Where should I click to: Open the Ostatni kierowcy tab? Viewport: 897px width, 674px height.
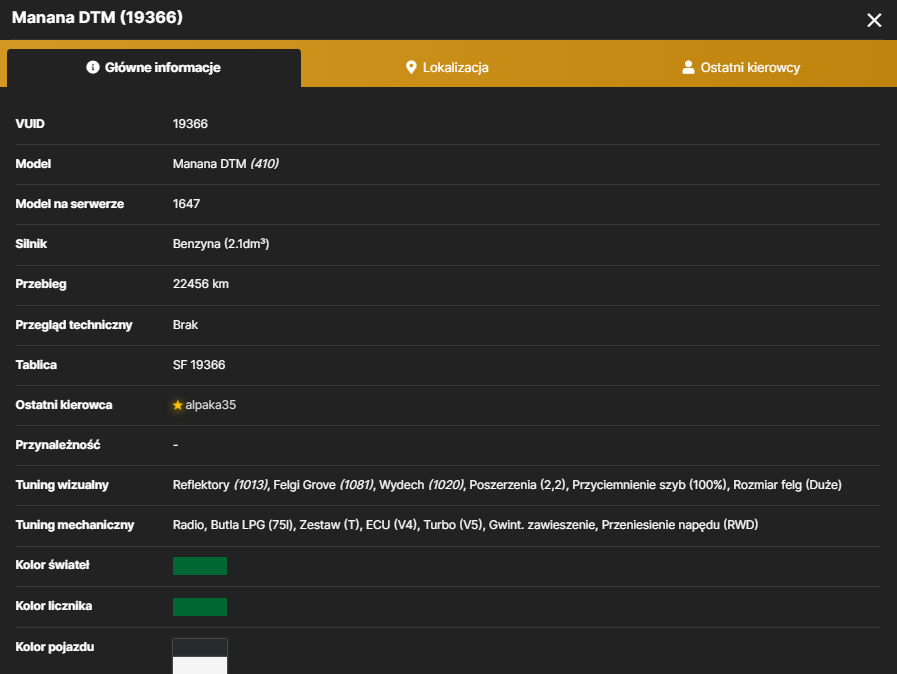(741, 68)
